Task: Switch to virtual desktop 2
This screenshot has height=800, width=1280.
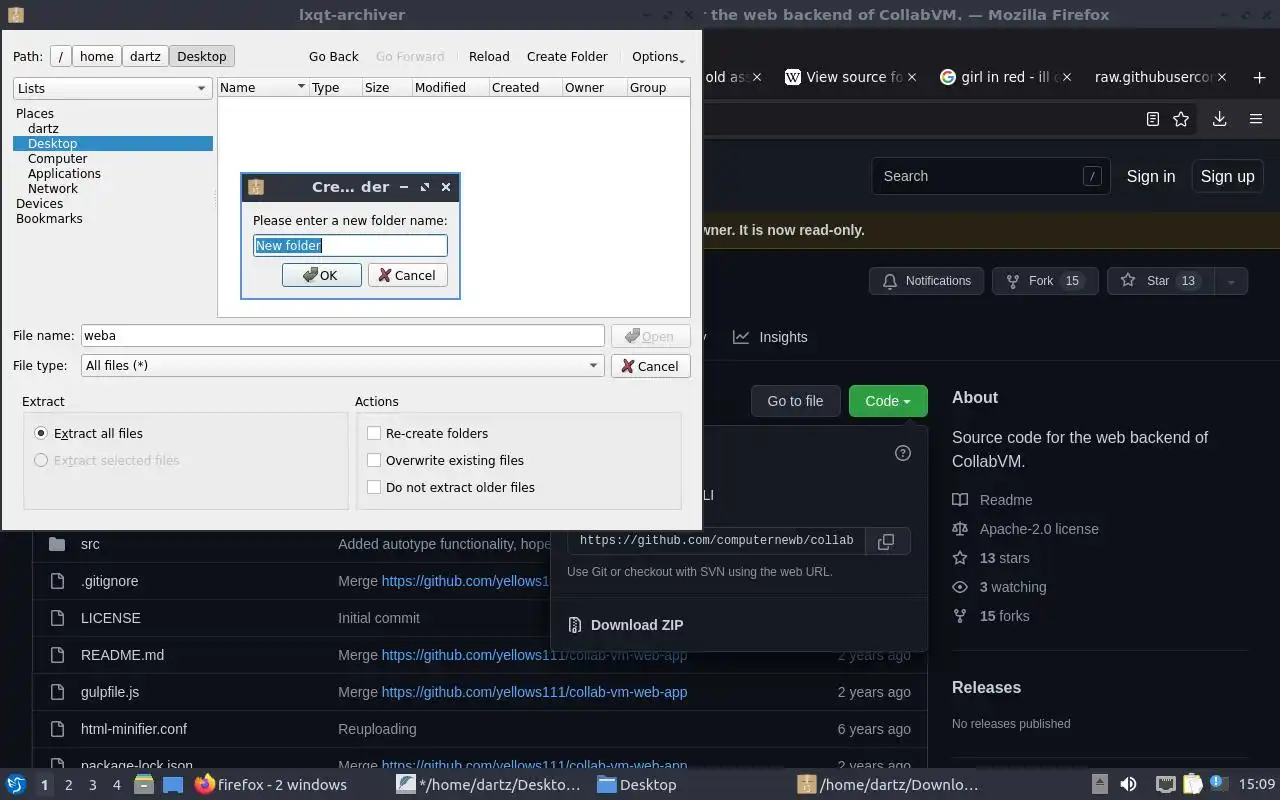Action: click(68, 785)
